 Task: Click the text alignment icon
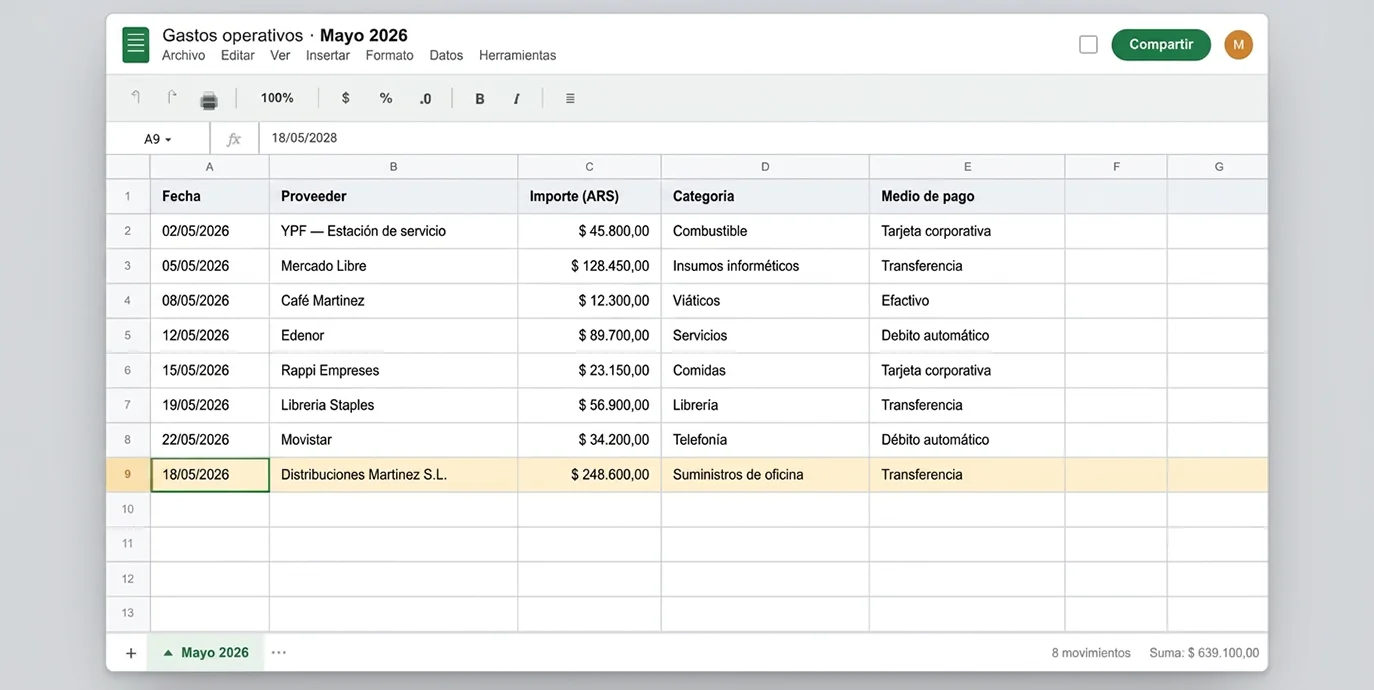570,98
